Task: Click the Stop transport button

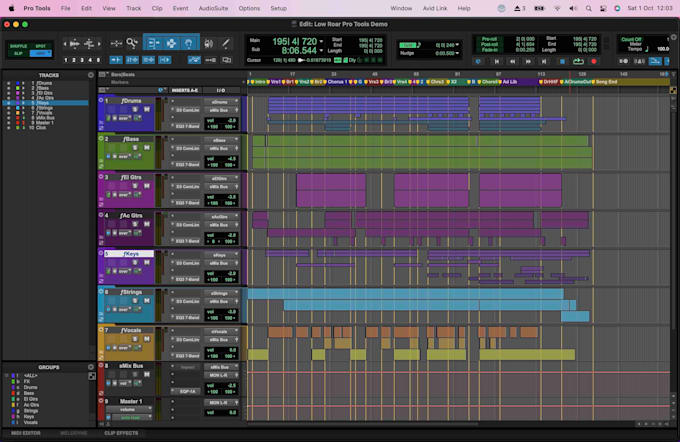Action: click(x=562, y=62)
